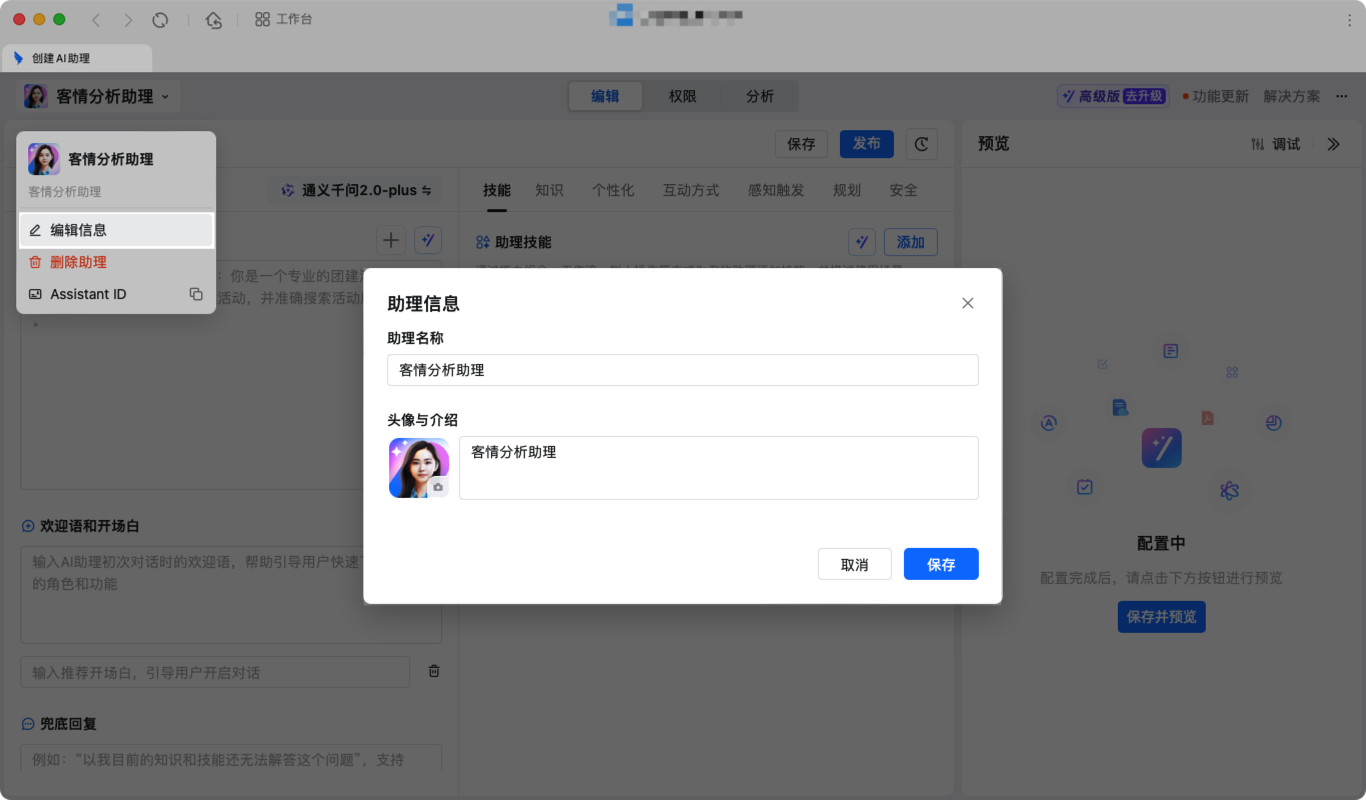The width and height of the screenshot is (1366, 800).
Task: Click the plus icon above the prompt area
Action: tap(391, 240)
